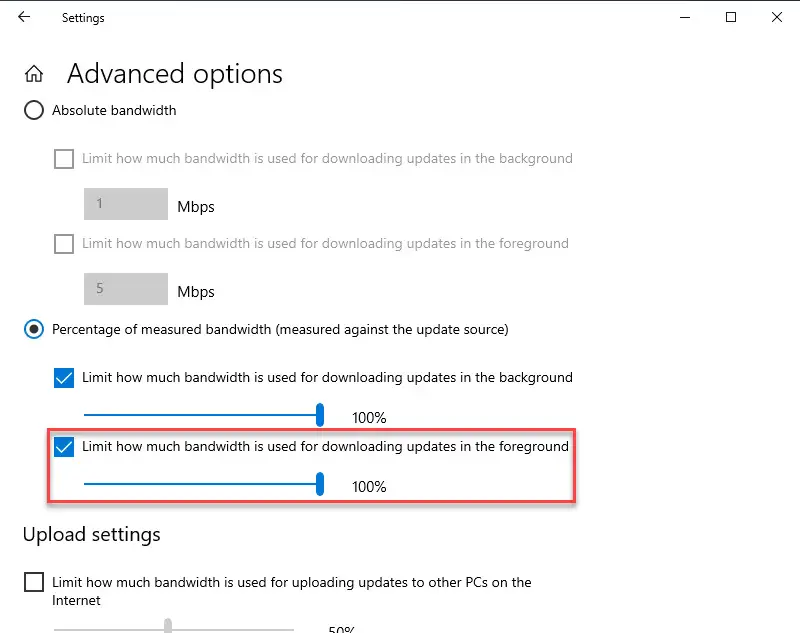Click the background Mbps field showing 1

[x=126, y=204]
